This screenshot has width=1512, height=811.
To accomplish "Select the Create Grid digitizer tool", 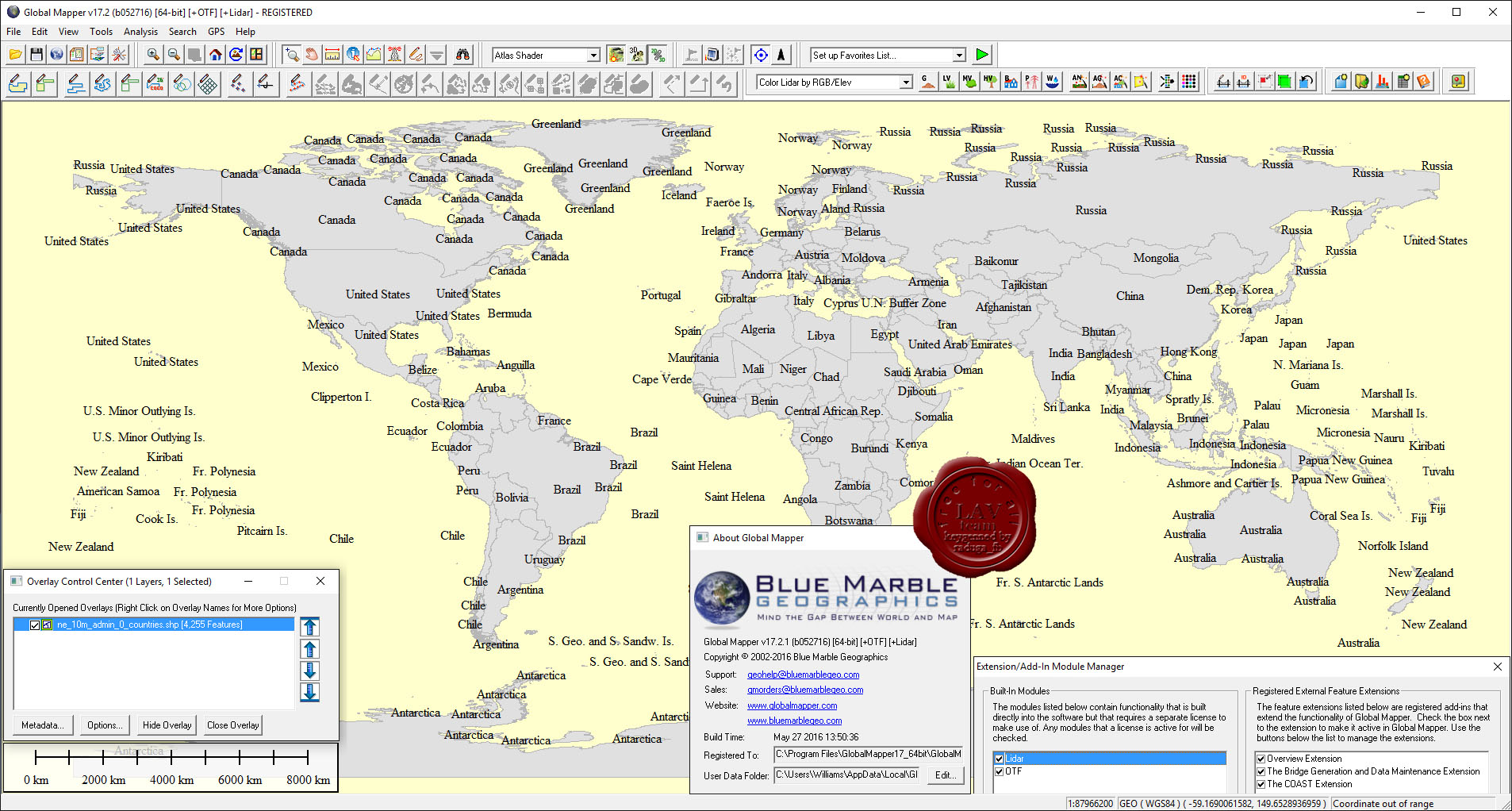I will click(x=208, y=83).
